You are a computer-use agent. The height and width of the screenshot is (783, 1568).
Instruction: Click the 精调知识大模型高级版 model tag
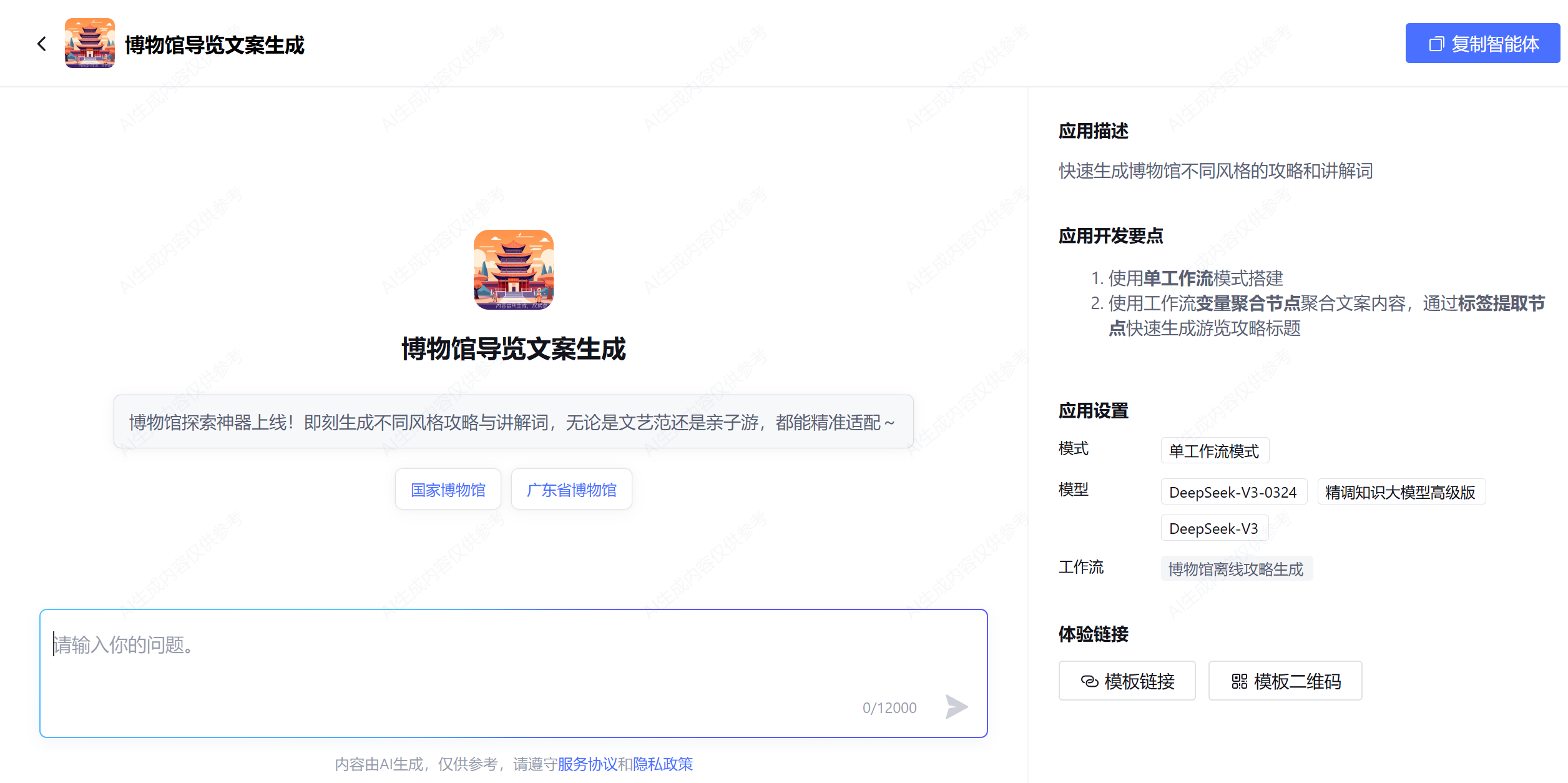1400,493
